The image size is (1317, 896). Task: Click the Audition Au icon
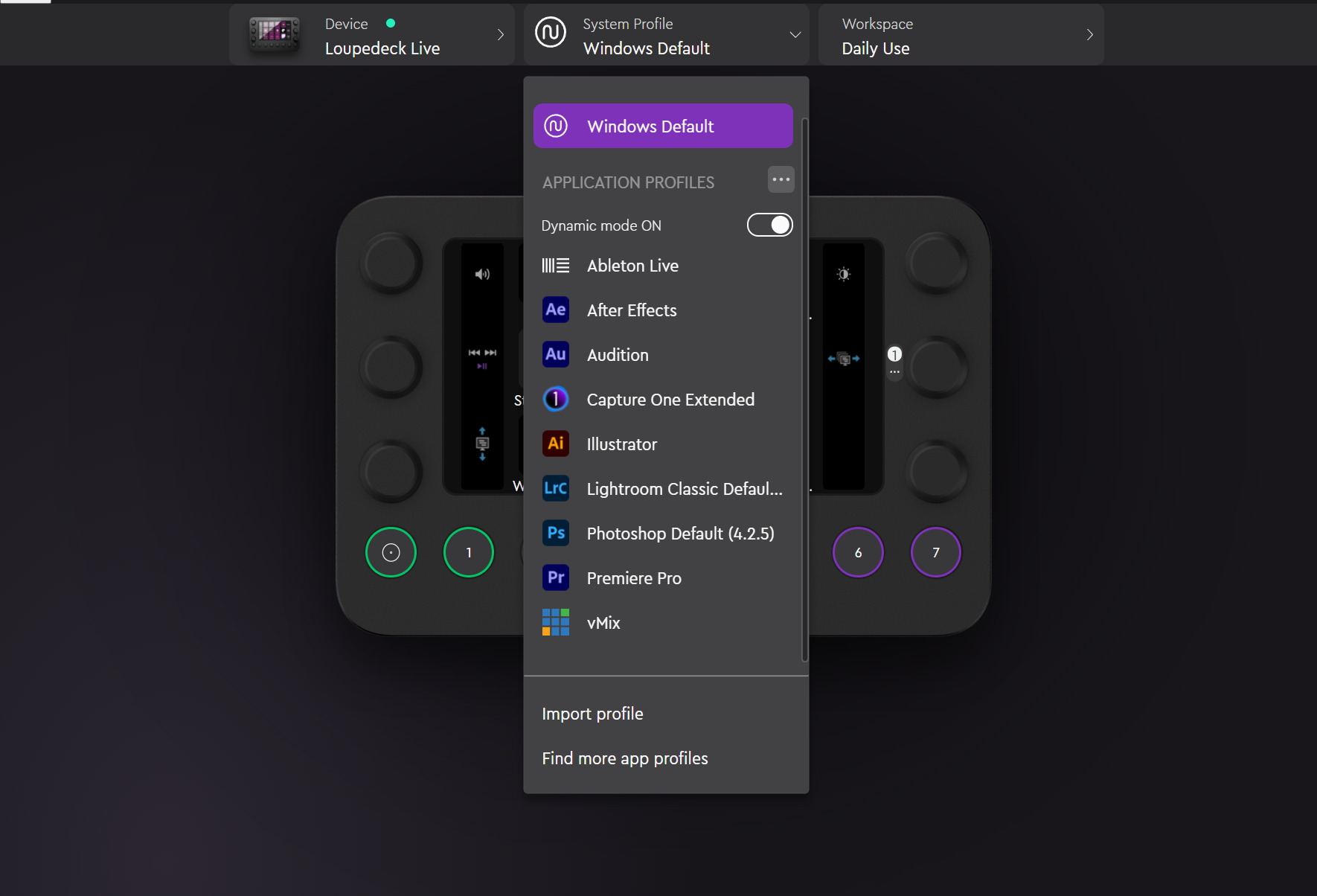coord(556,354)
